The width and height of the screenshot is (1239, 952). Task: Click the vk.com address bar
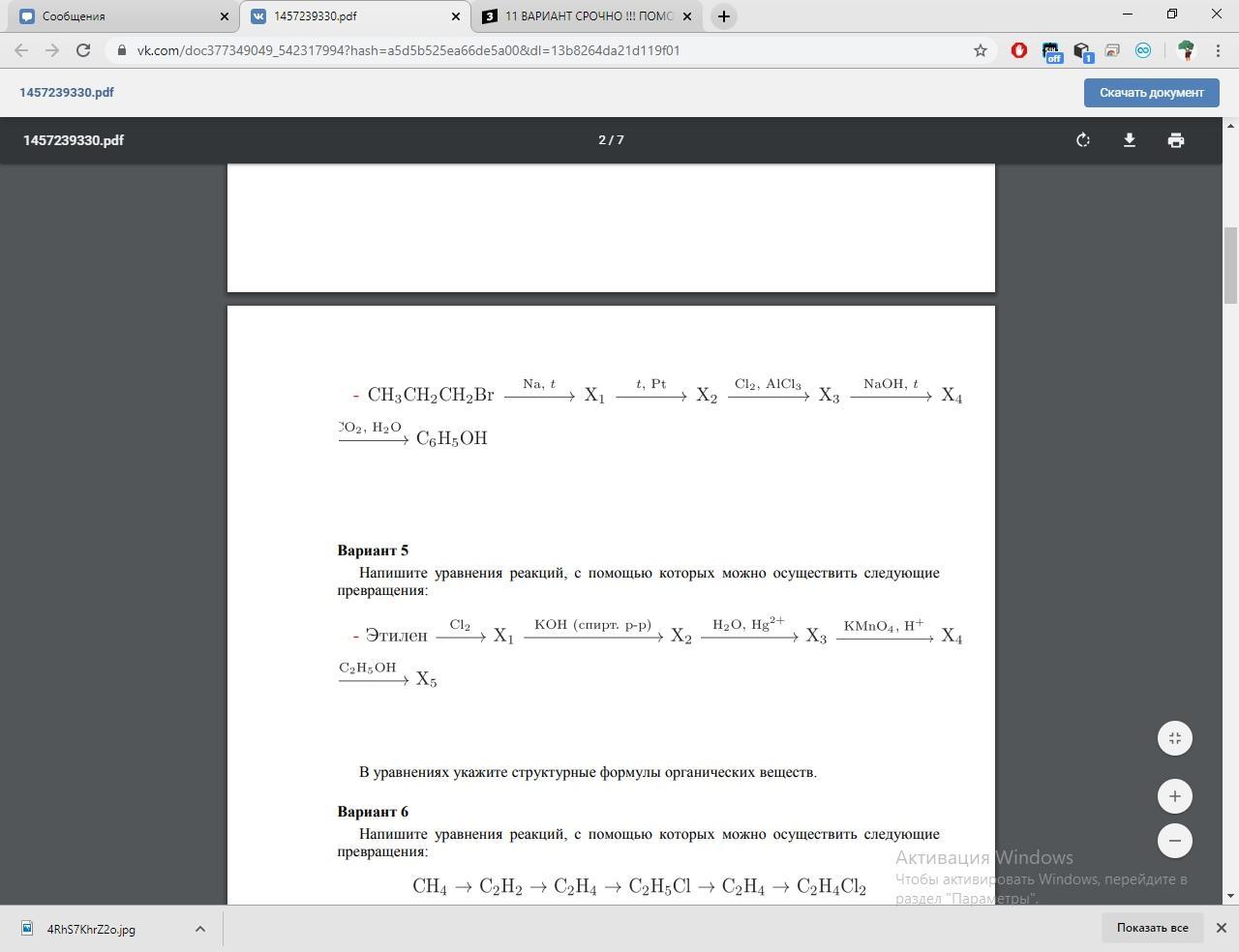click(542, 50)
